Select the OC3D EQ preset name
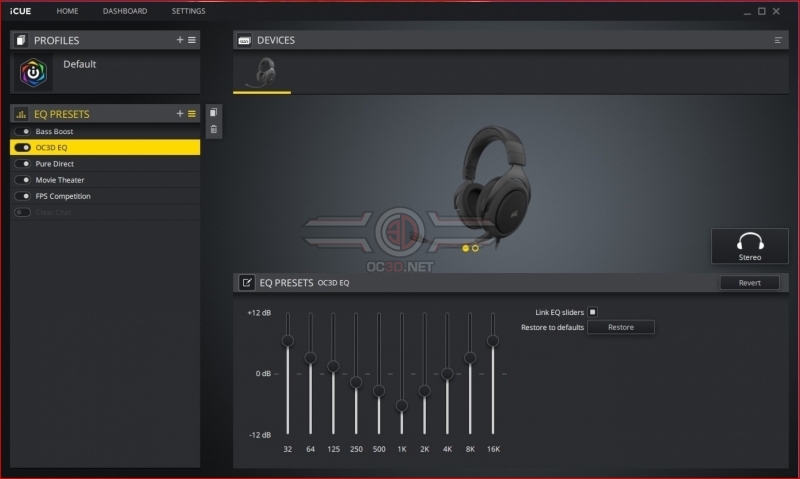The height and width of the screenshot is (479, 800). tap(51, 147)
